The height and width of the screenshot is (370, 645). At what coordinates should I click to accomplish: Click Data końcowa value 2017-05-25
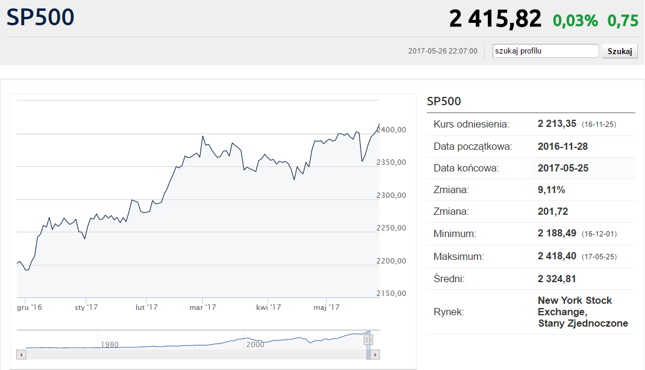563,168
